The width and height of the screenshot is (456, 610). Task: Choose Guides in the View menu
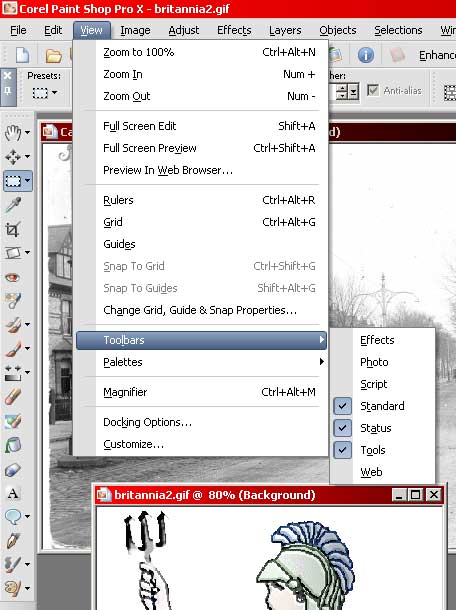[202, 244]
